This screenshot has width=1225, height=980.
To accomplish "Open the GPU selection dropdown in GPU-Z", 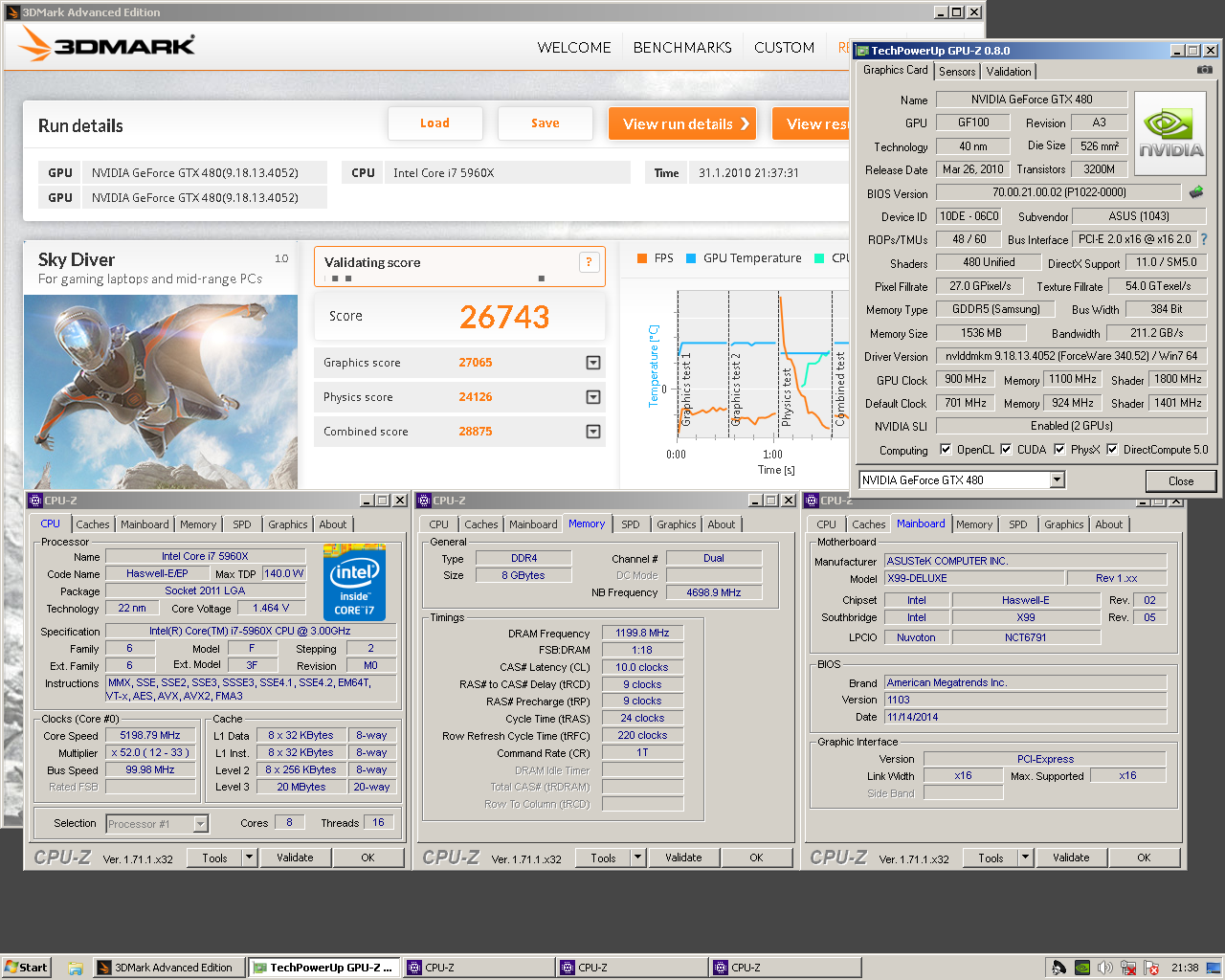I will 1058,480.
